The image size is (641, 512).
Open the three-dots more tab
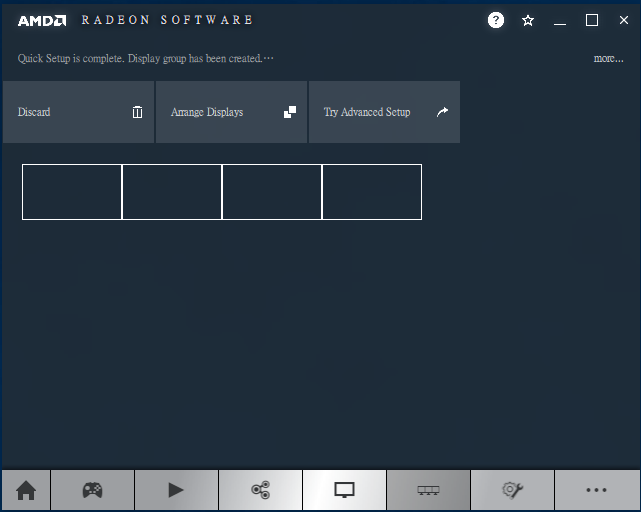click(596, 490)
